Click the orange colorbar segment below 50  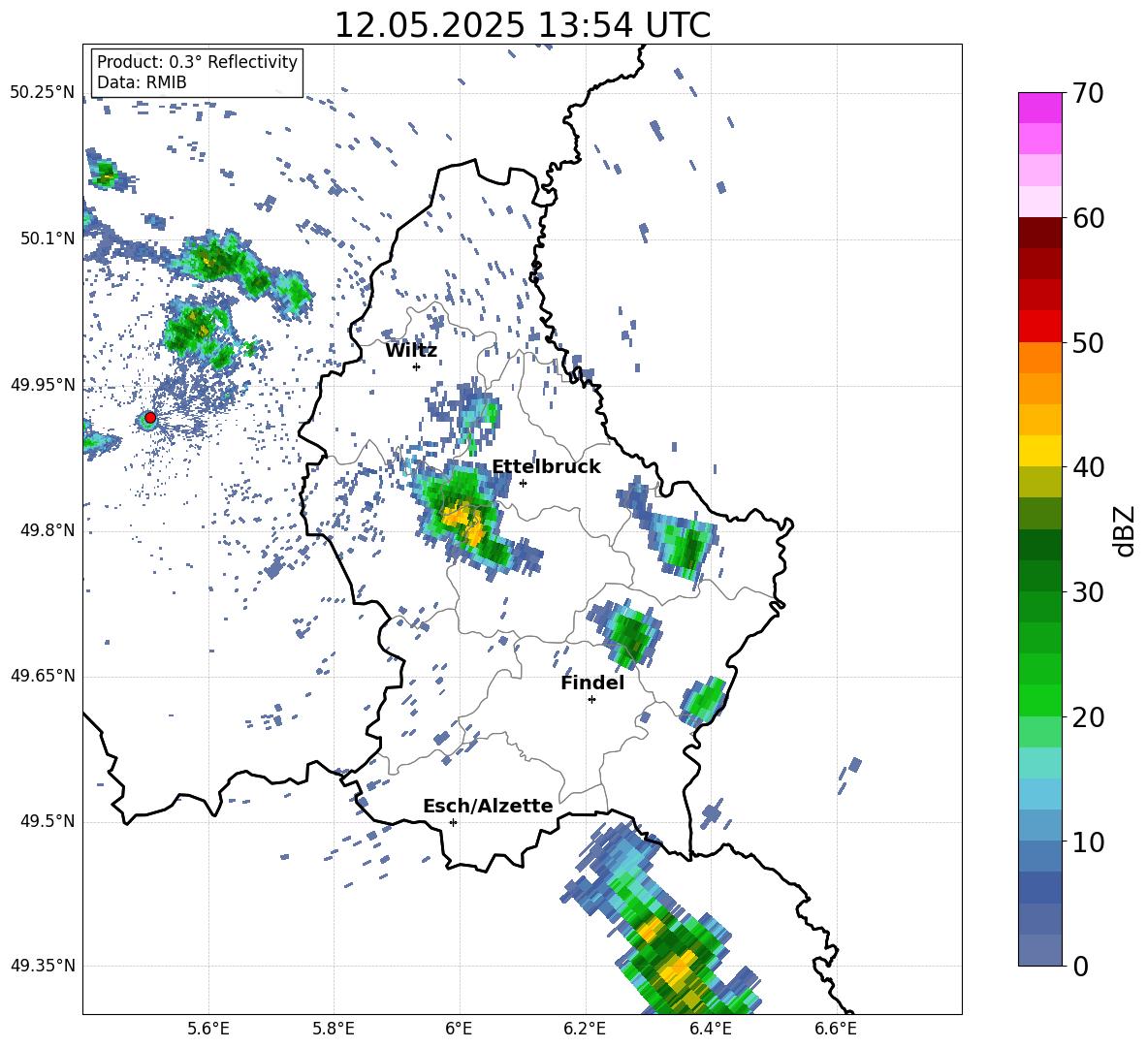coord(1039,358)
